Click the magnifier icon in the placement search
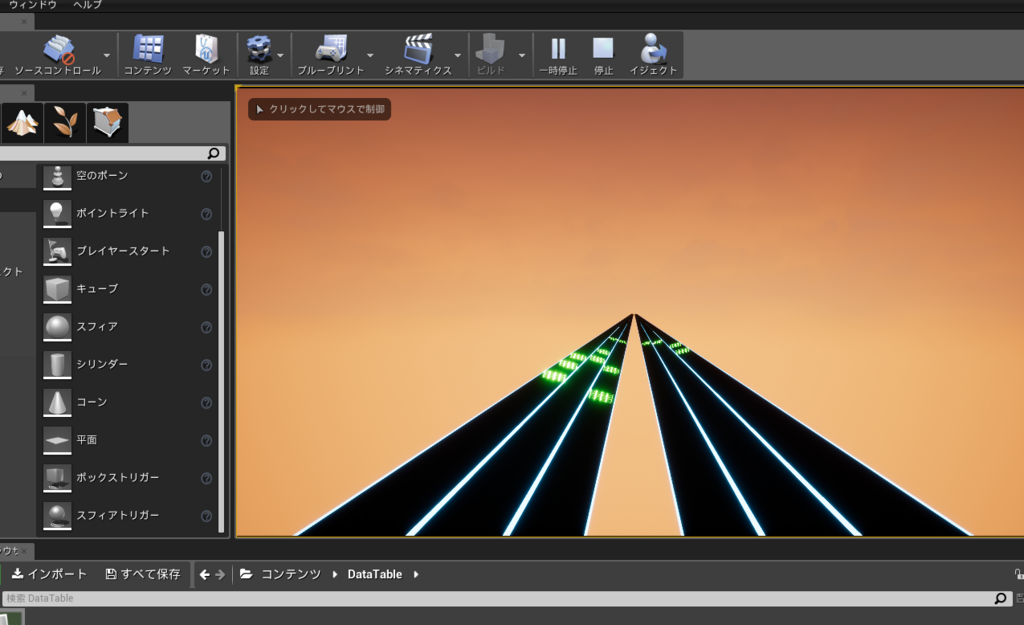Viewport: 1024px width, 625px height. (x=214, y=153)
